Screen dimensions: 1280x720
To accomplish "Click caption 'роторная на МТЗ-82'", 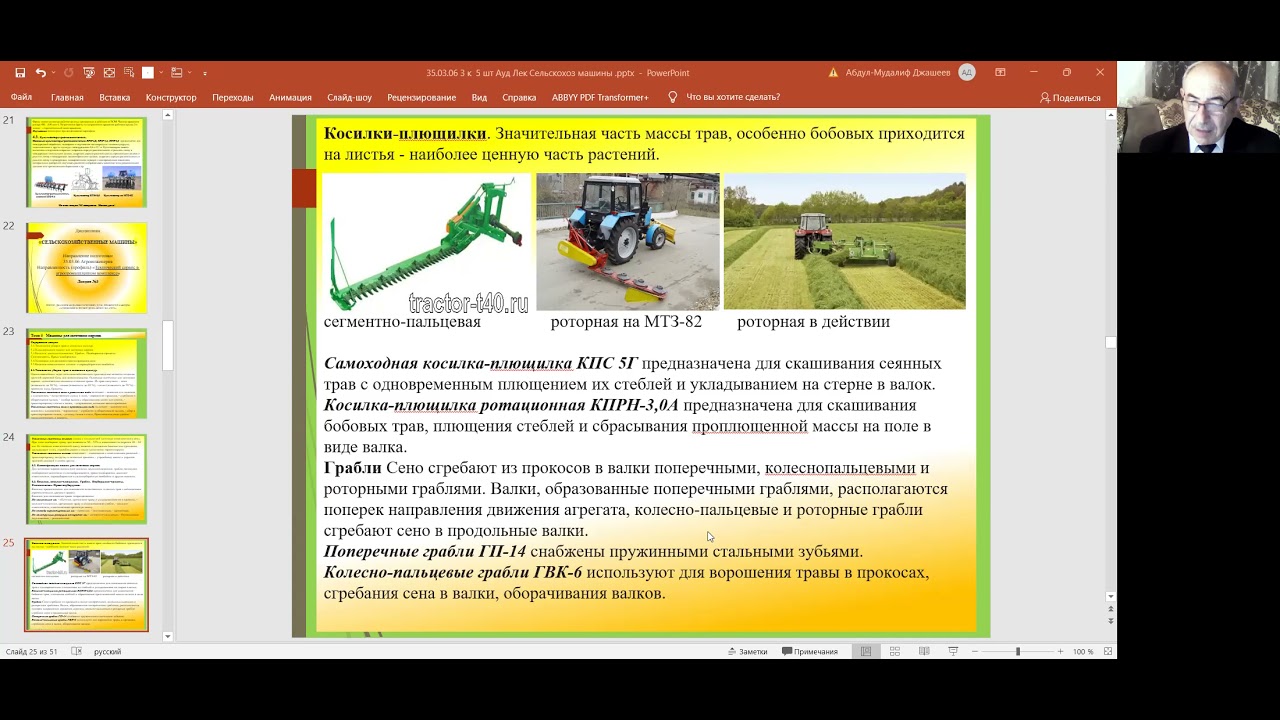I will pyautogui.click(x=626, y=322).
